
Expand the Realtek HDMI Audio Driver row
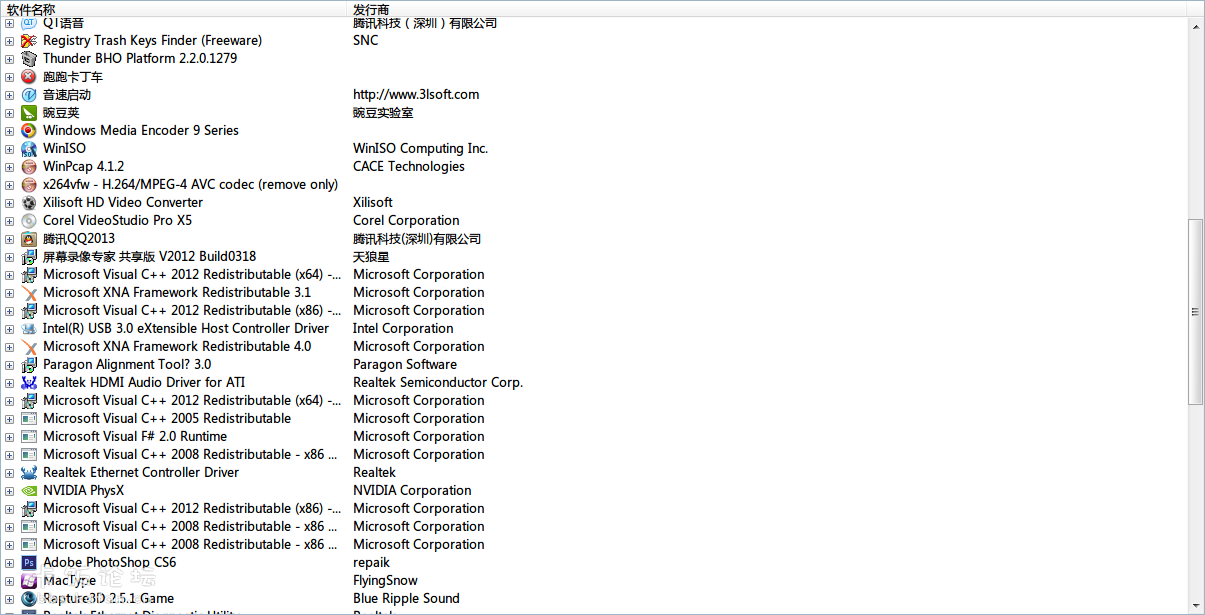pyautogui.click(x=10, y=383)
